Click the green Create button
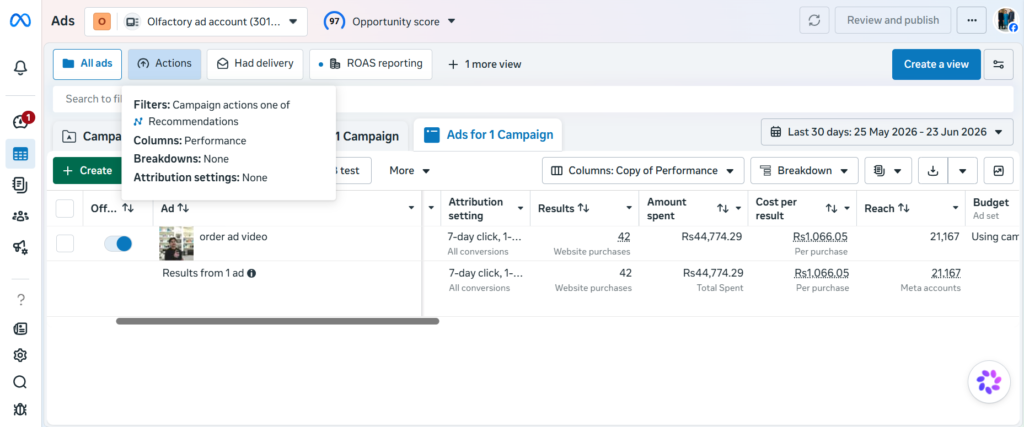The width and height of the screenshot is (1024, 427). (x=87, y=170)
